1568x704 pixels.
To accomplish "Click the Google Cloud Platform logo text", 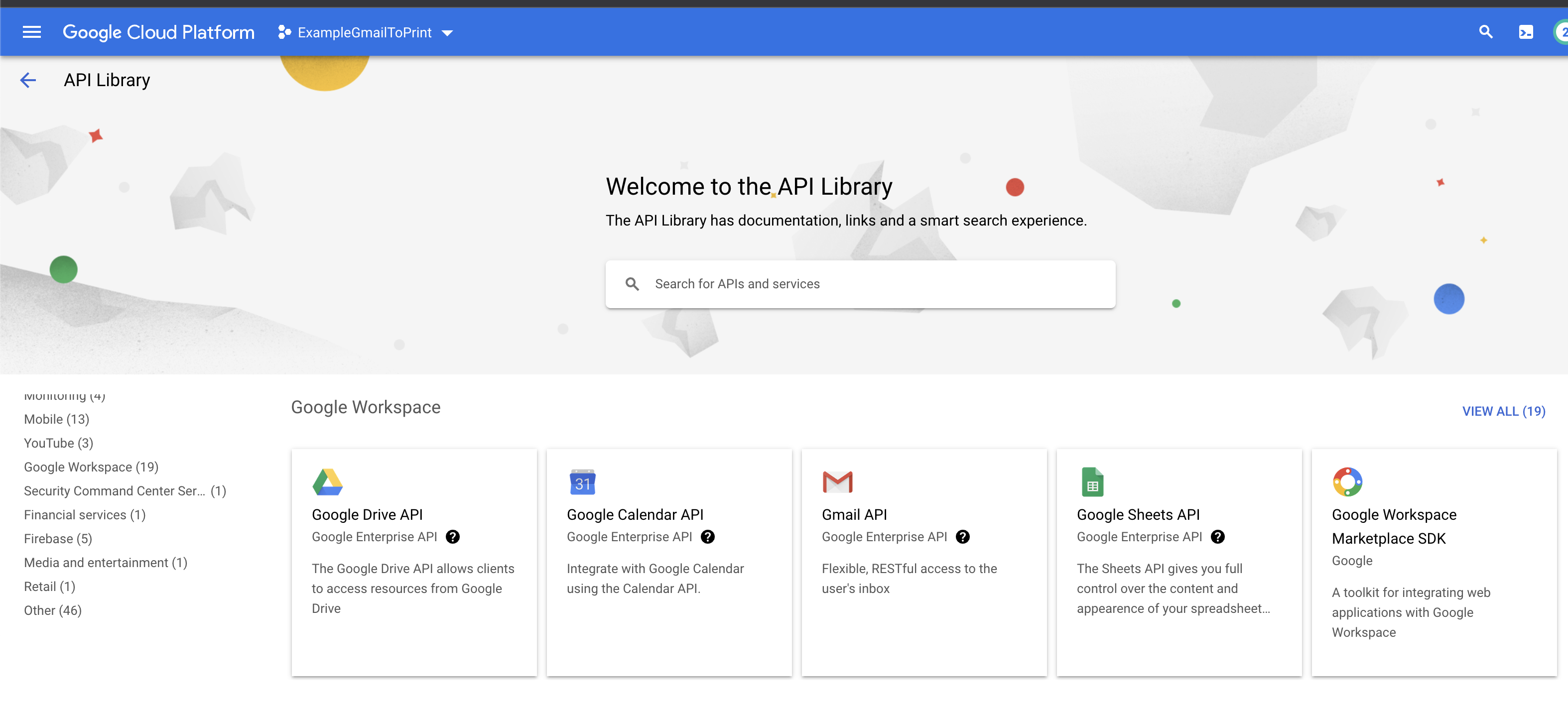I will 158,32.
